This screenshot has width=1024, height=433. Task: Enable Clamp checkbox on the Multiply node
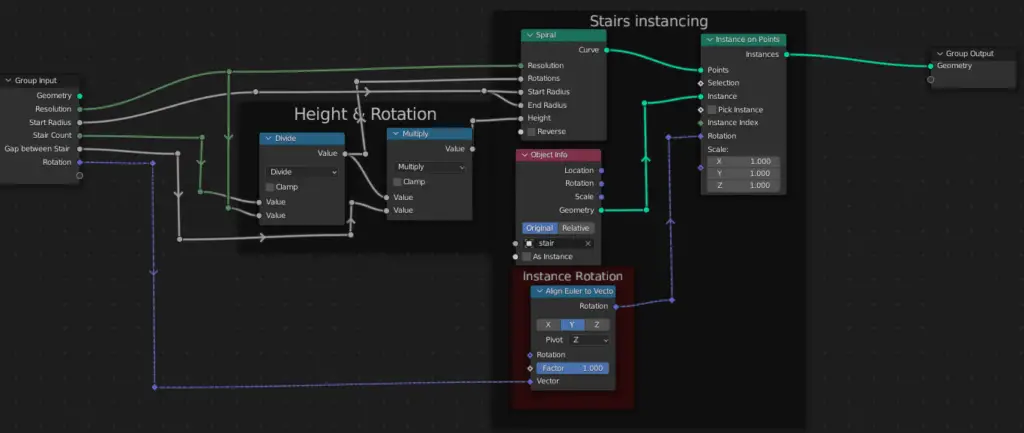click(x=397, y=182)
